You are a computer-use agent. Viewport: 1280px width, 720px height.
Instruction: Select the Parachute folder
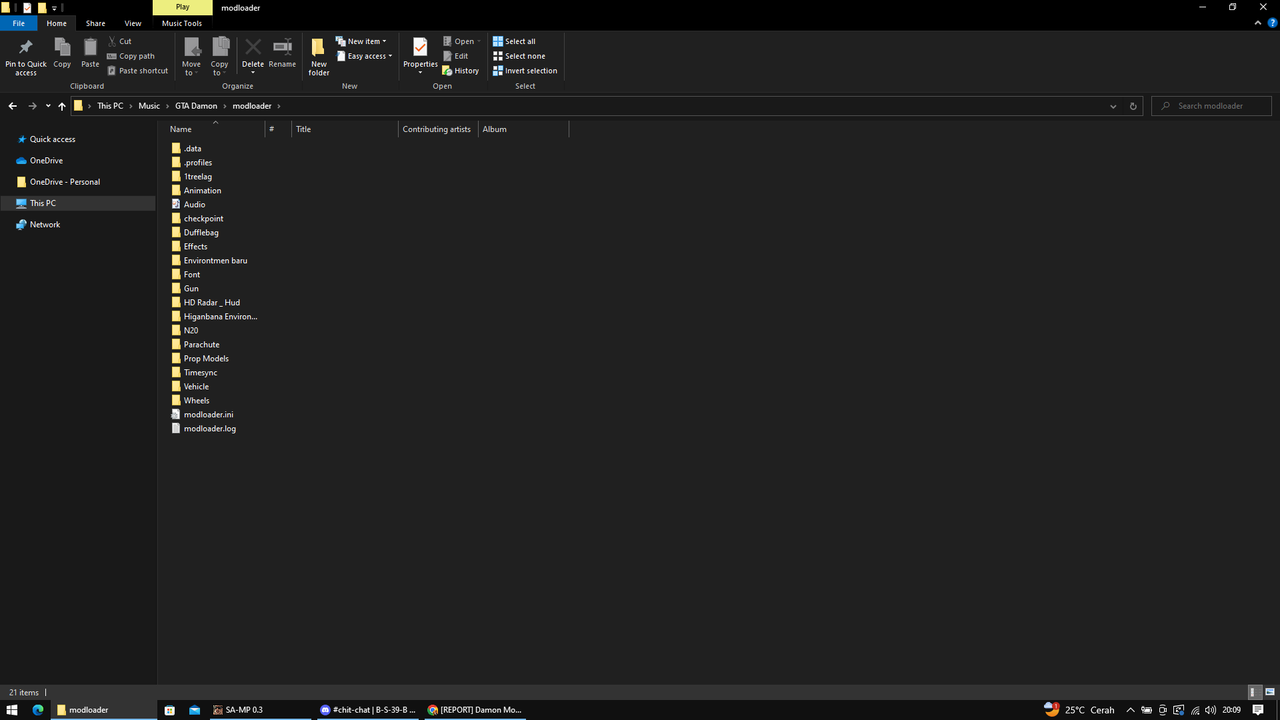pyautogui.click(x=201, y=344)
